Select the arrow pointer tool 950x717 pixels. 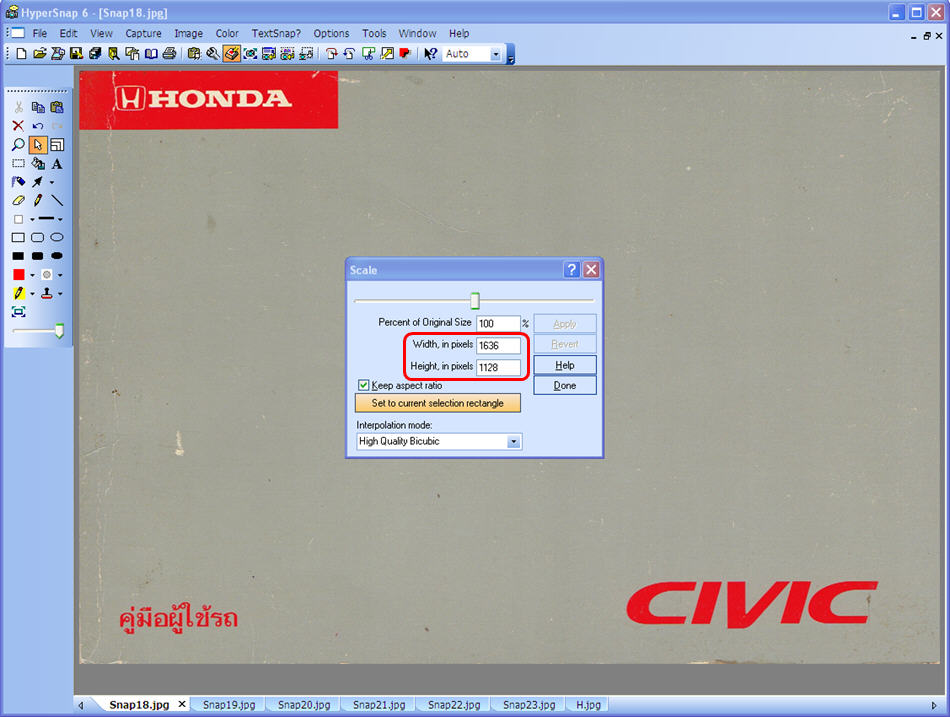tap(38, 145)
